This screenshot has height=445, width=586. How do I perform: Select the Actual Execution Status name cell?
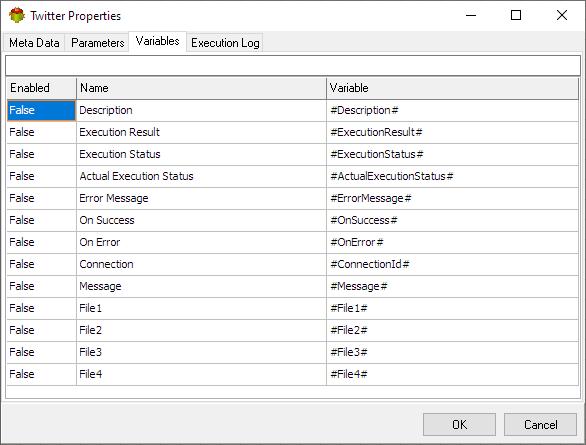[201, 177]
